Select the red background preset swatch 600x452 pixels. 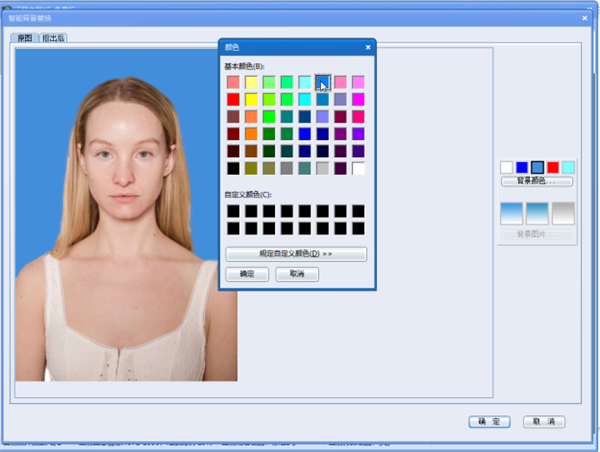click(553, 167)
